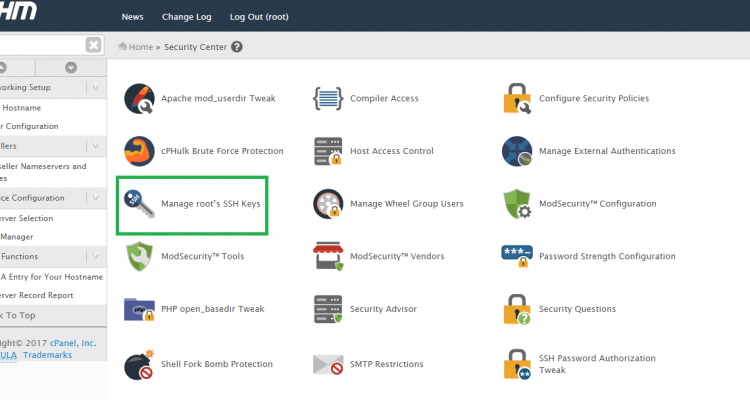Click Security Questions padlock icon
This screenshot has height=400, width=750.
517,309
